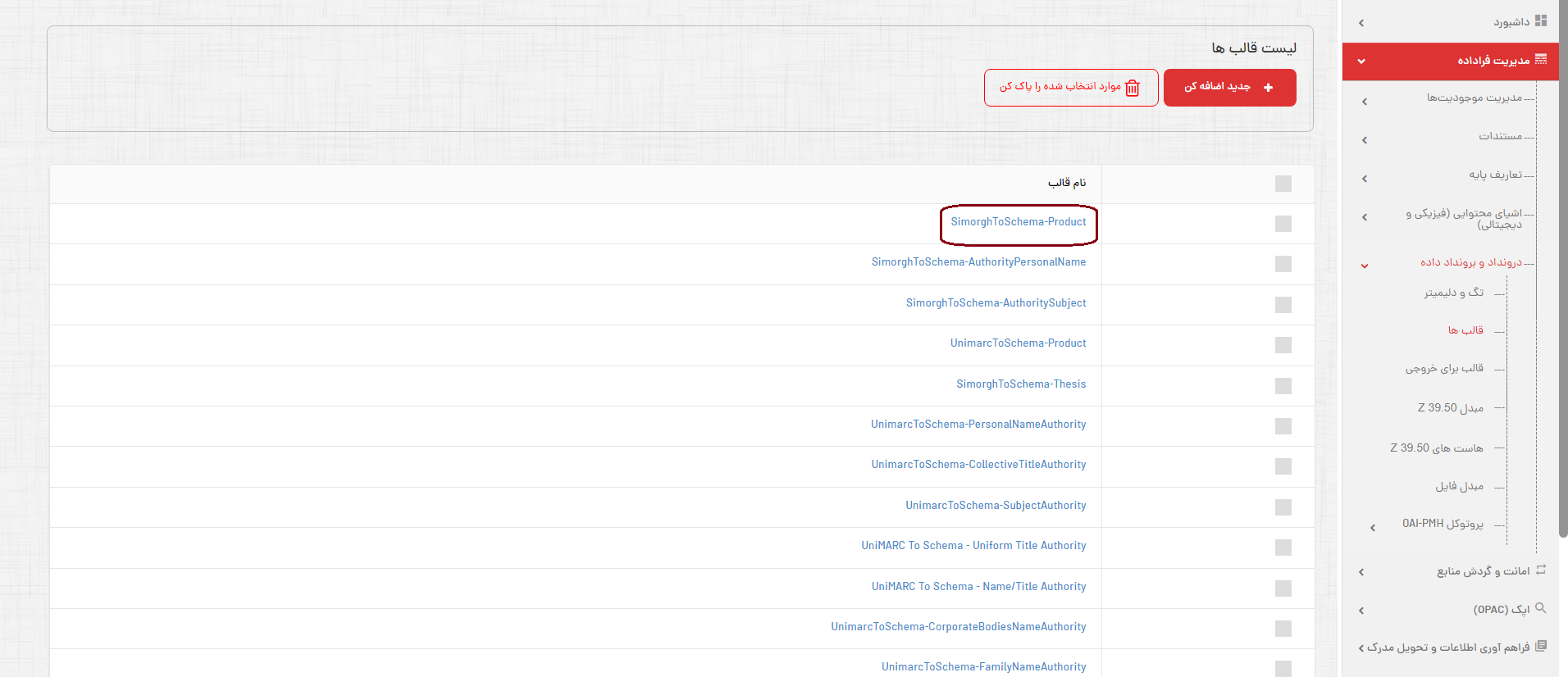Open the SimorghToSchema-AuthorityPersonalName template link
The height and width of the screenshot is (677, 1568).
point(978,262)
